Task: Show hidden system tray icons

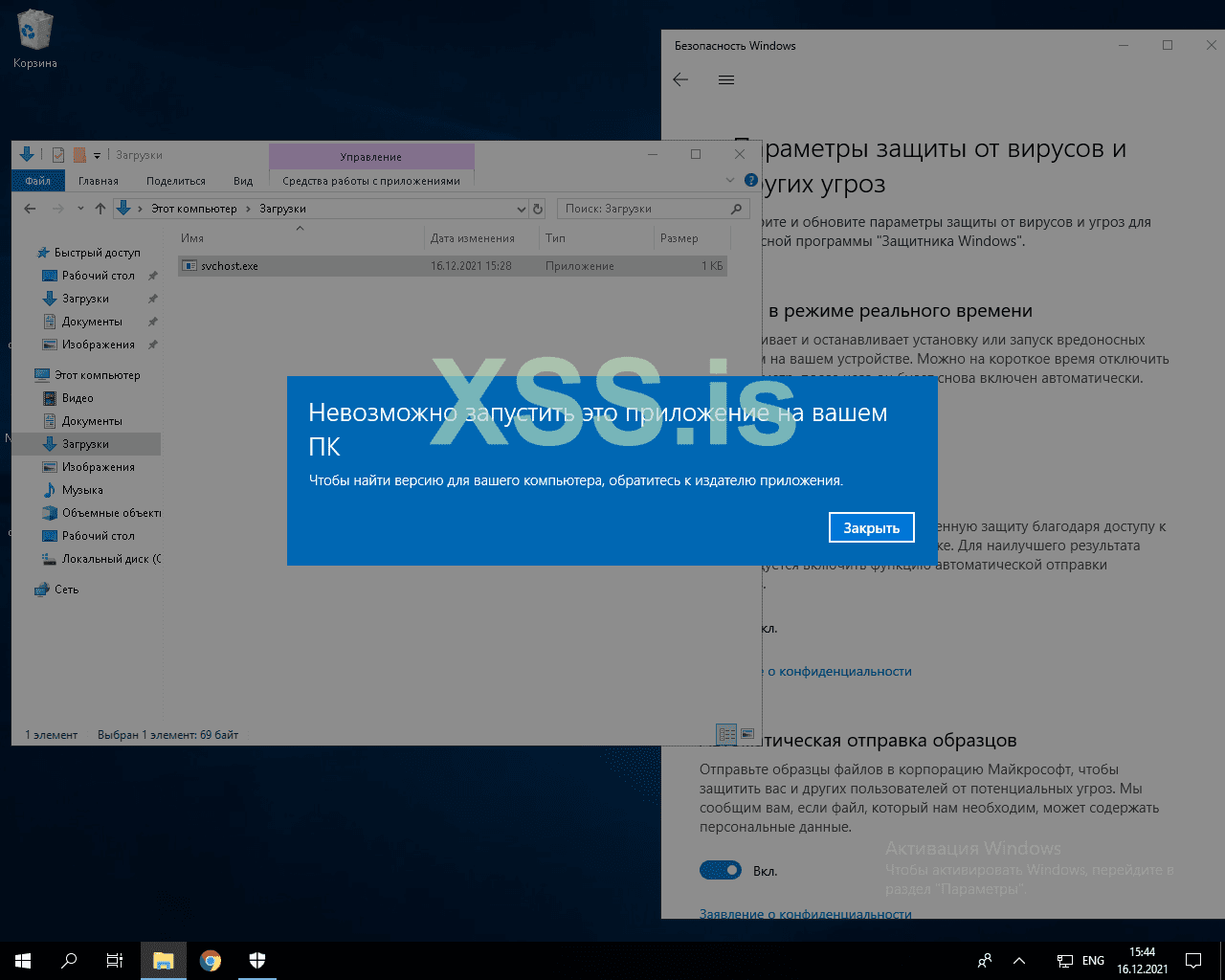Action: point(1019,961)
